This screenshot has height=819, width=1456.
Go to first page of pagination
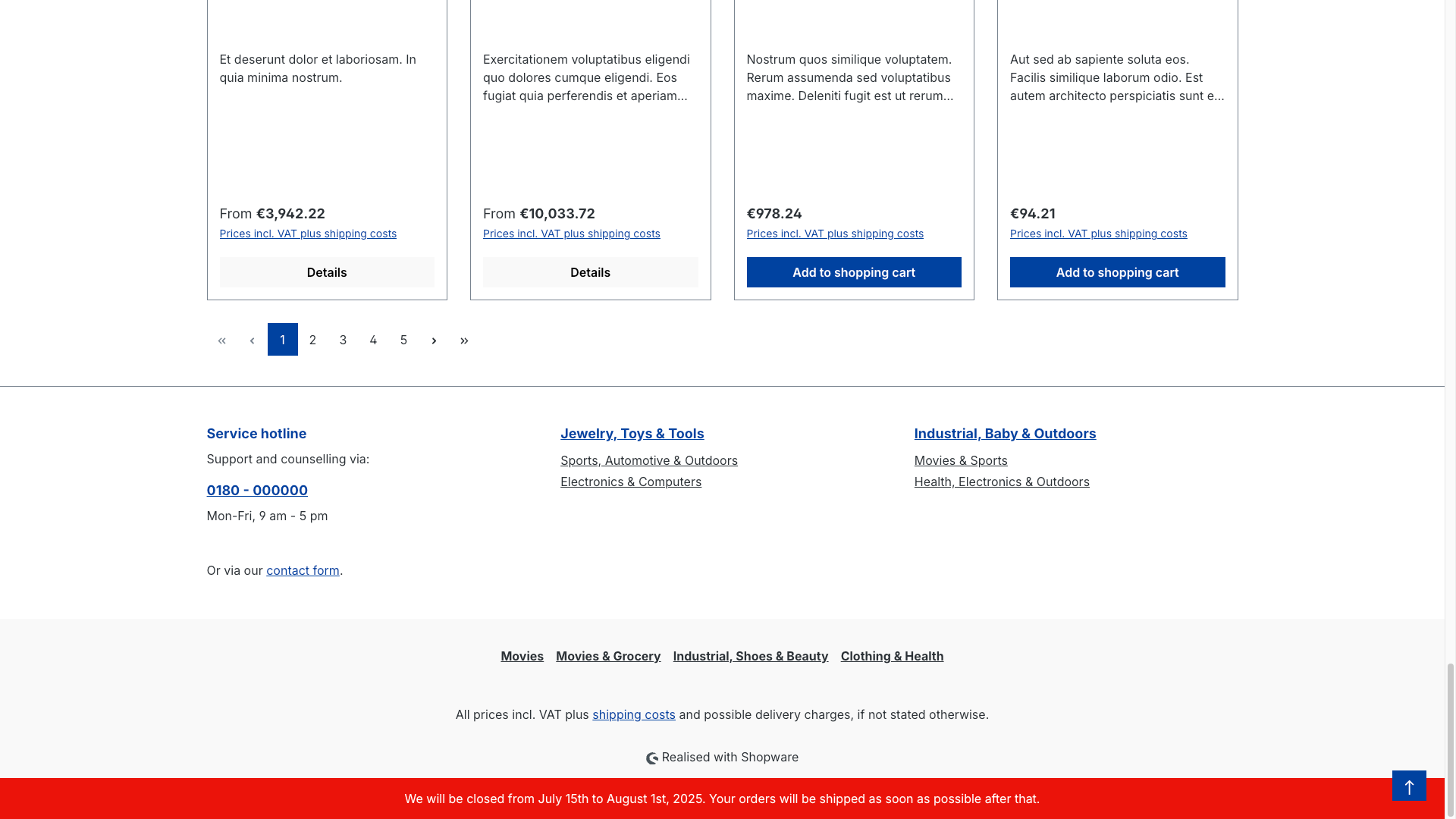point(221,340)
